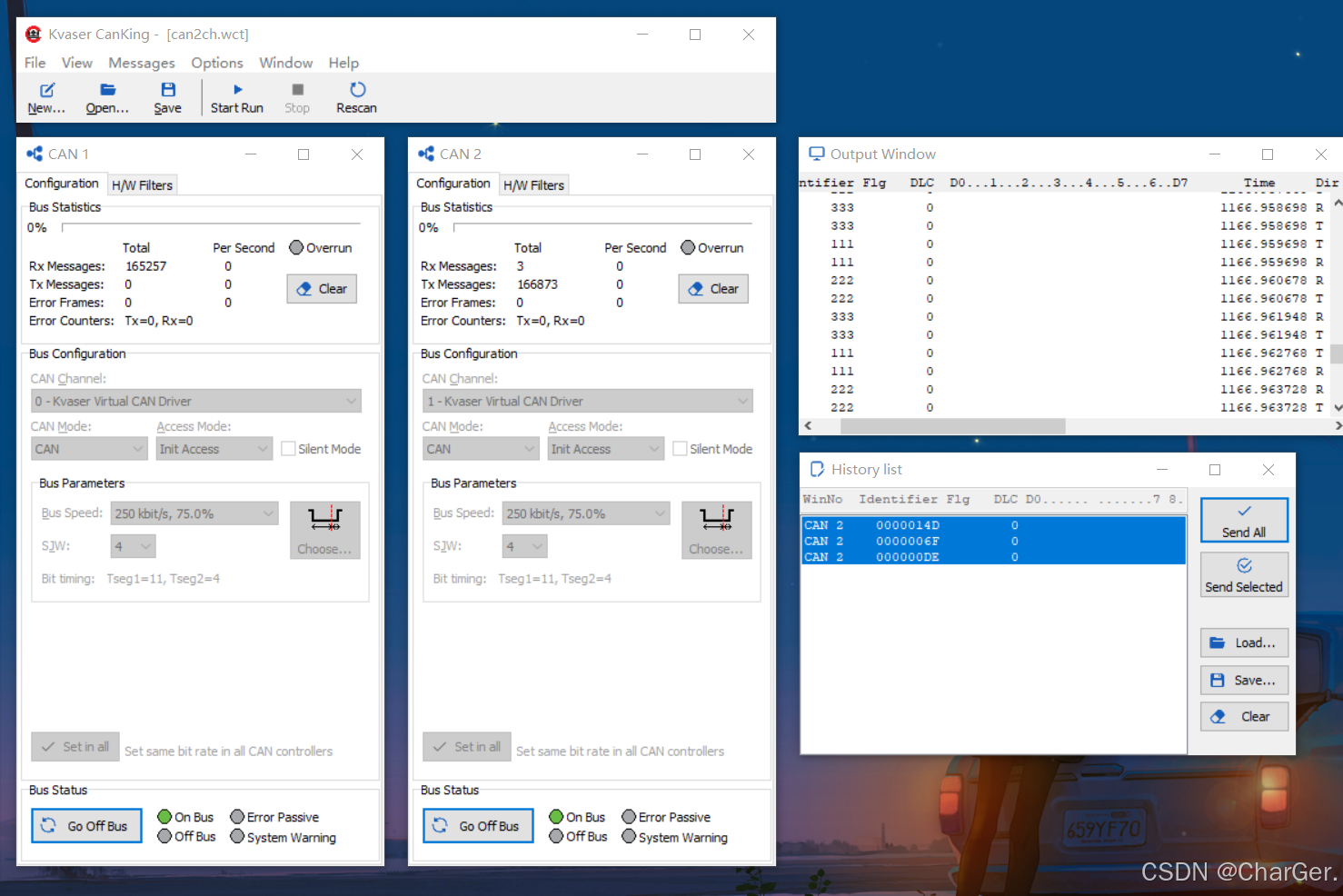
Task: Open CAN Mode dropdown in CAN 1
Action: click(89, 449)
